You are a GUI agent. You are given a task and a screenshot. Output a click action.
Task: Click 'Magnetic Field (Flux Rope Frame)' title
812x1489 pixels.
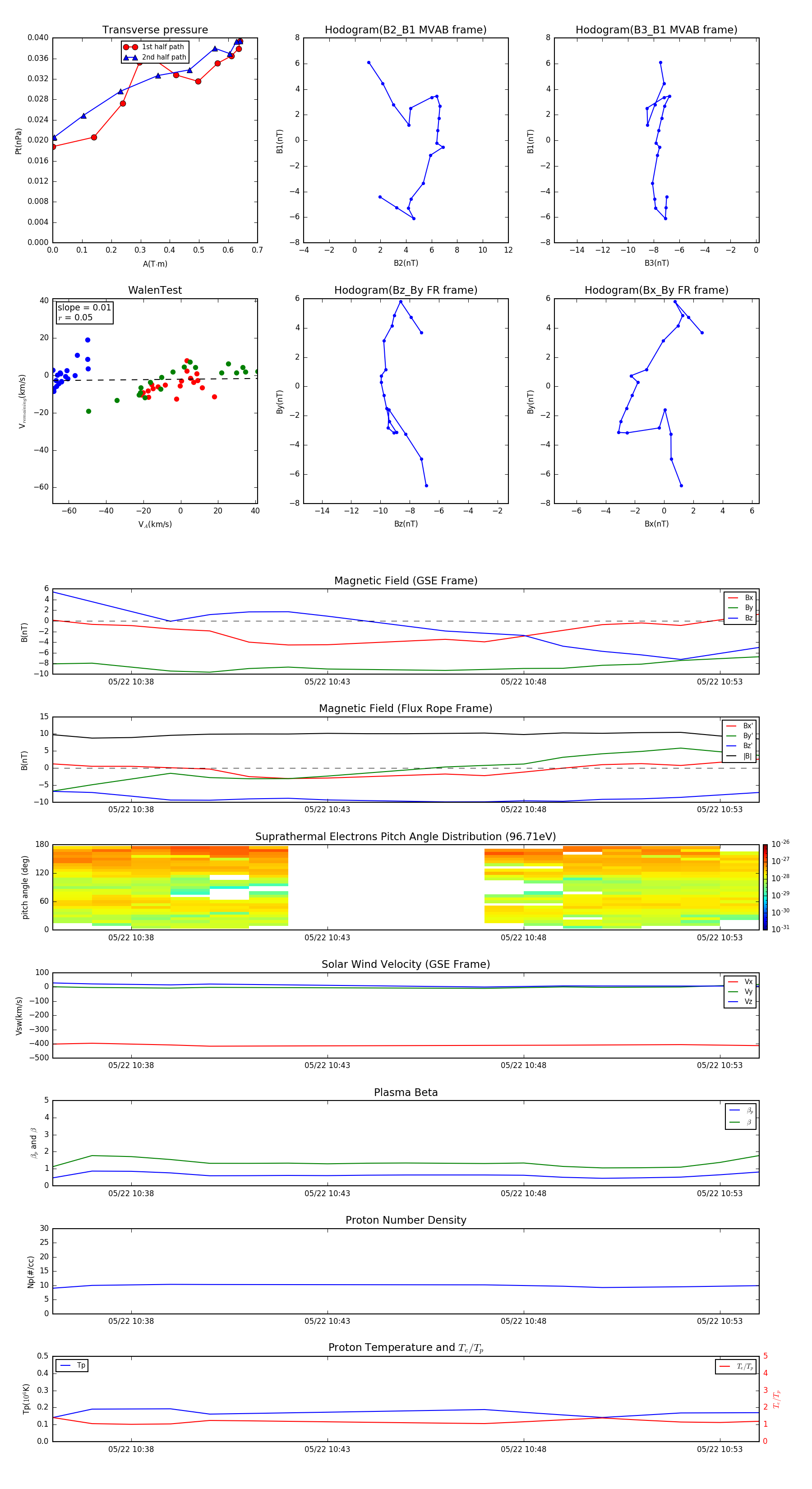coord(406,709)
